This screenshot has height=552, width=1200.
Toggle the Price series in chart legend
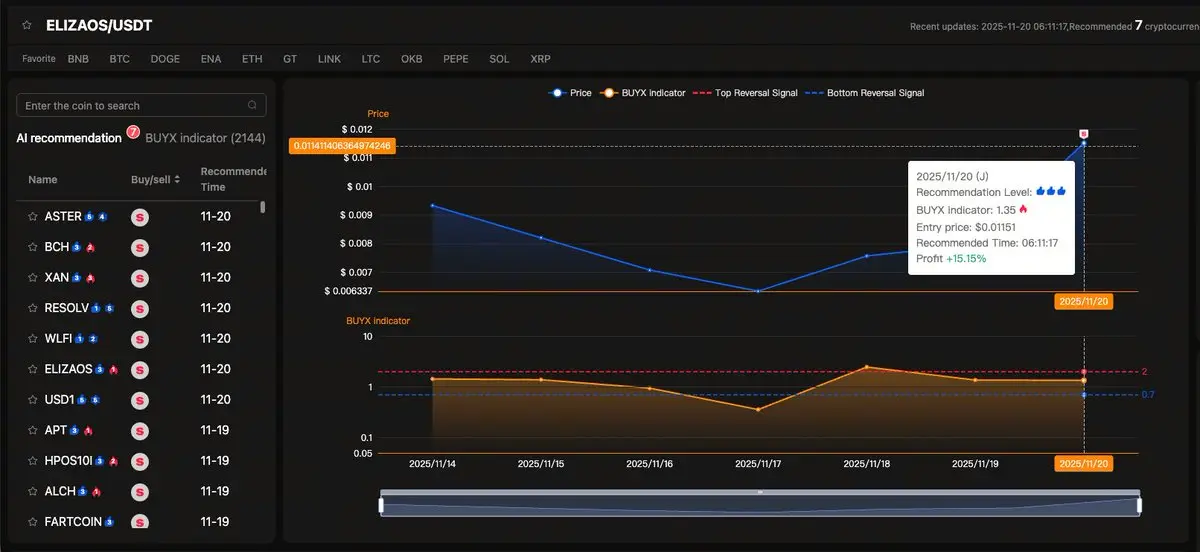[x=570, y=93]
